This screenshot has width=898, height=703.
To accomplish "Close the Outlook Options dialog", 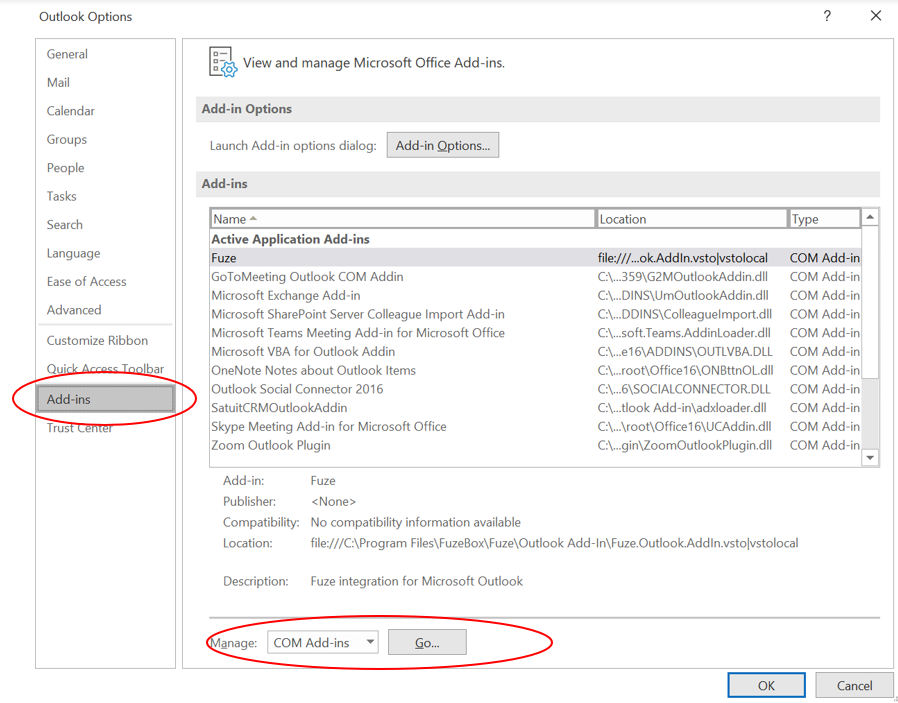I will [876, 16].
